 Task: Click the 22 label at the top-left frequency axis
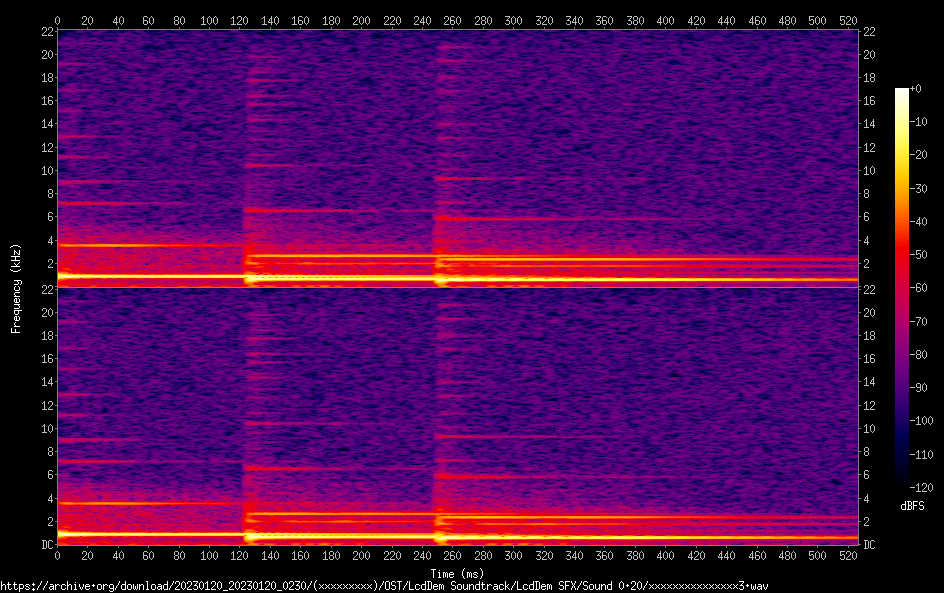tap(46, 32)
